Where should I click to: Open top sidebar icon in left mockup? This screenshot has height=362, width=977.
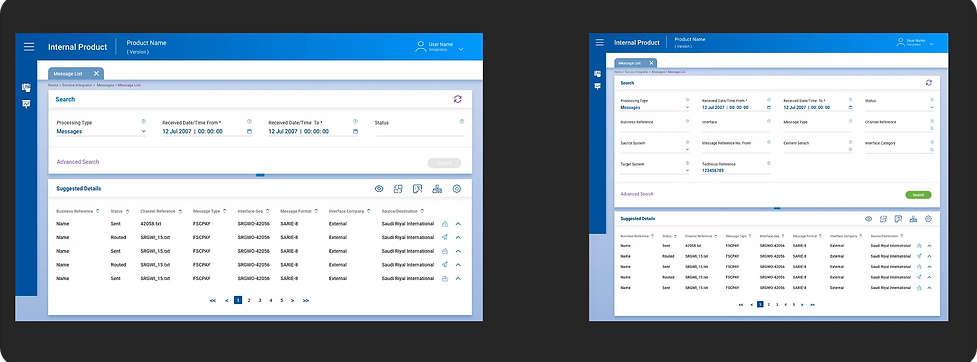click(26, 88)
